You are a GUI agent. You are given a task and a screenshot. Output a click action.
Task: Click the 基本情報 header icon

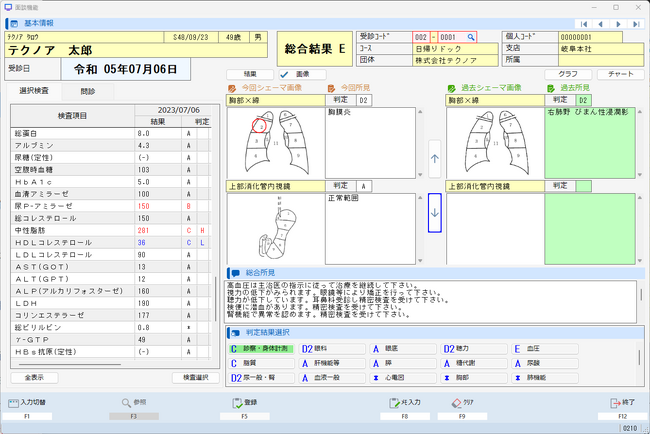point(14,24)
